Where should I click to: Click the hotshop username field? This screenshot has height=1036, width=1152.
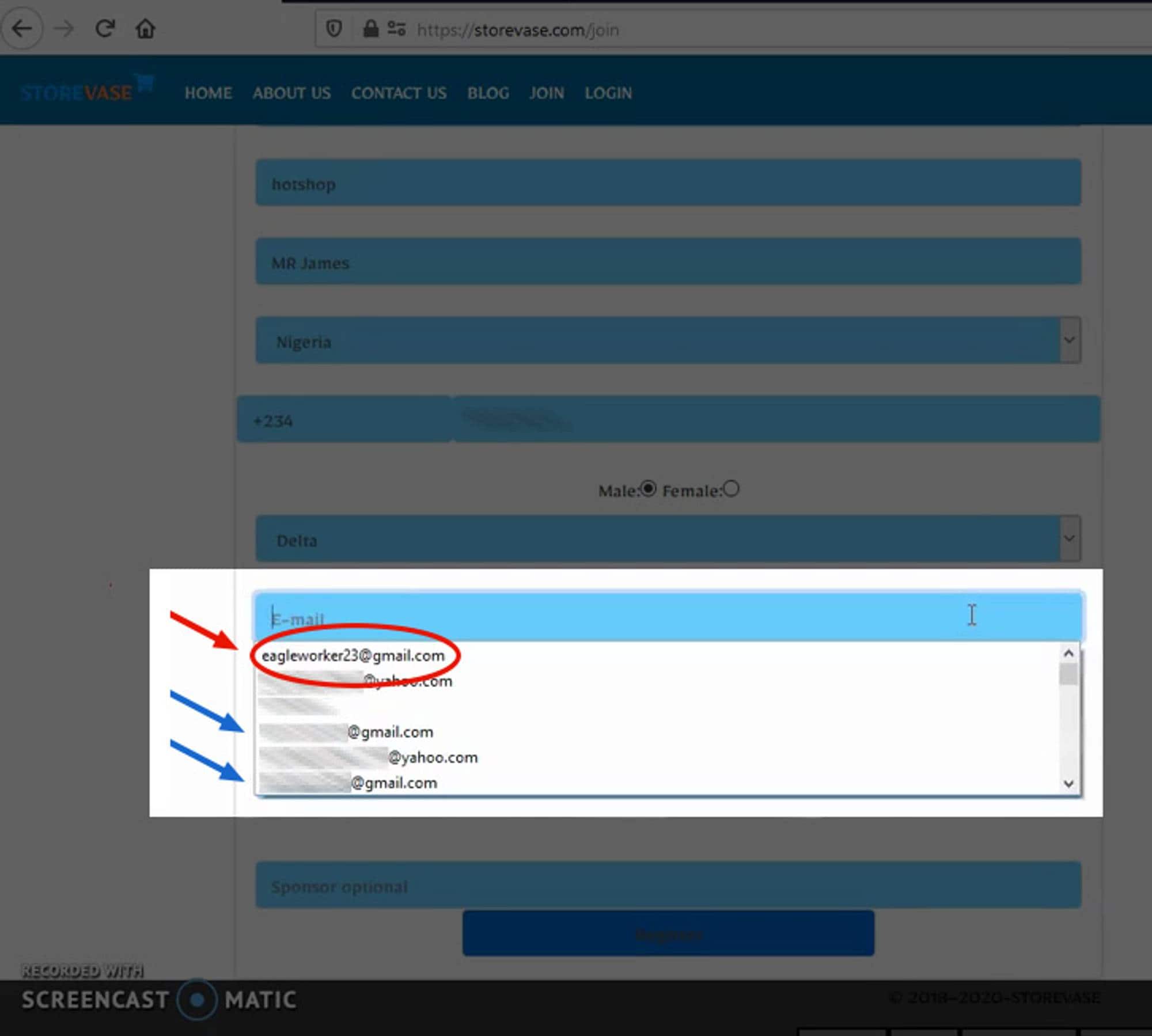[x=668, y=183]
